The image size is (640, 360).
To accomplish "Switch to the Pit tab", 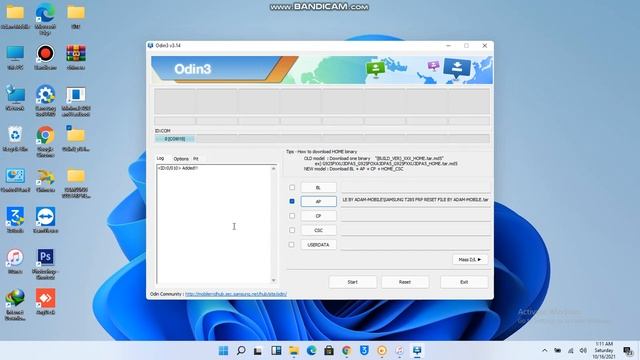I will pyautogui.click(x=196, y=159).
